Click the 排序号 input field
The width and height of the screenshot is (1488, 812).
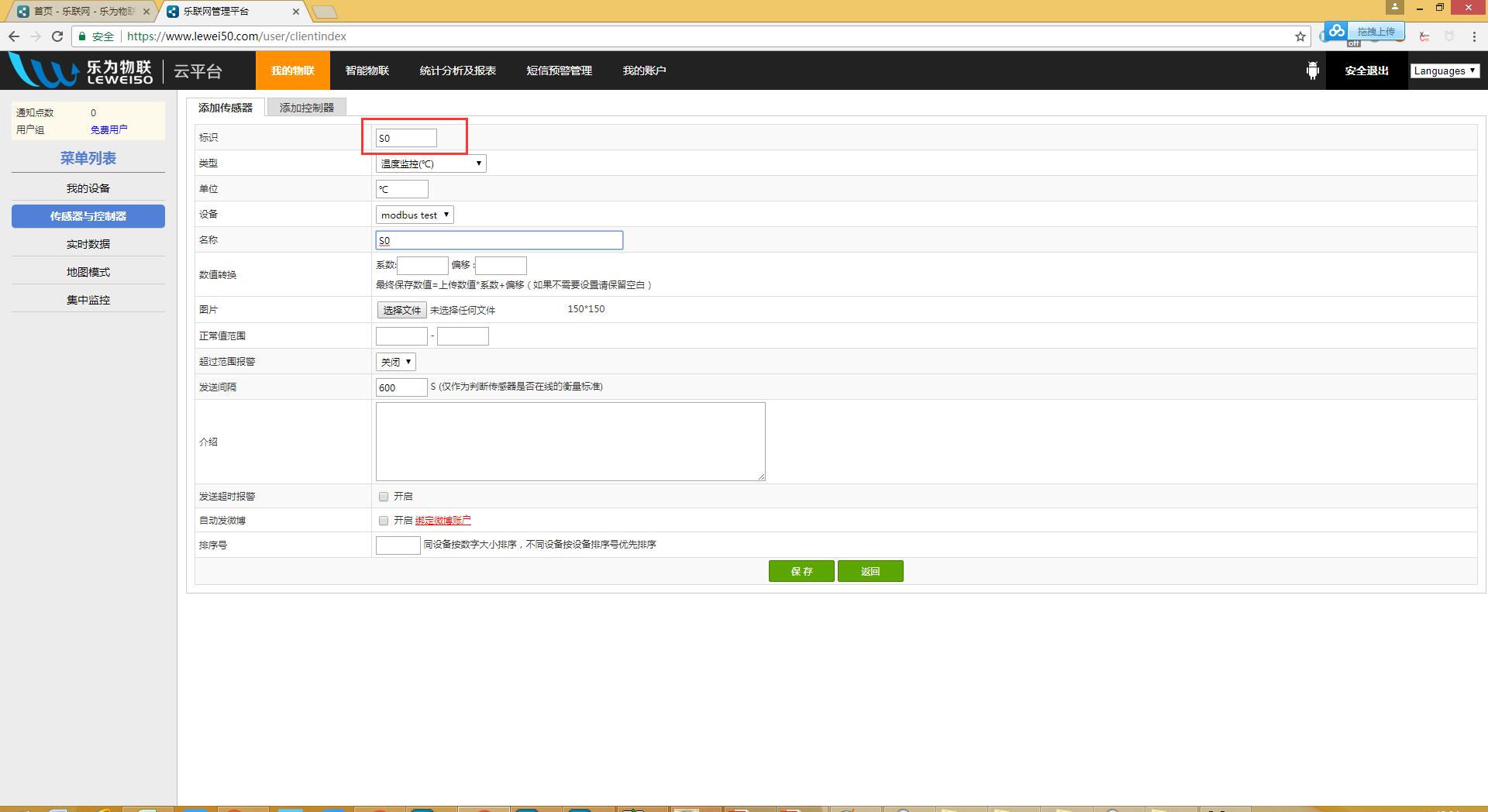(398, 545)
